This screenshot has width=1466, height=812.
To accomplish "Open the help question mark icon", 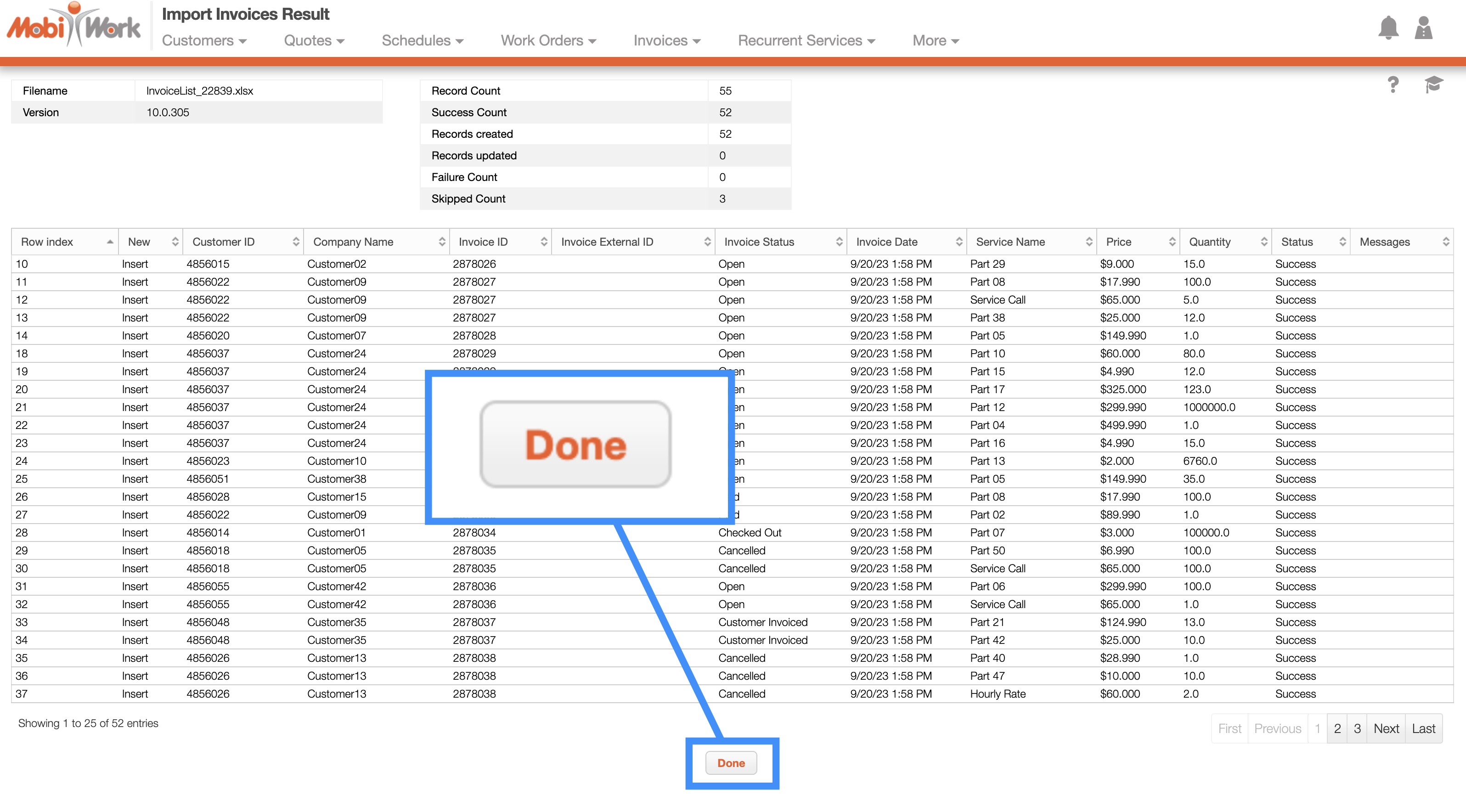I will (x=1393, y=85).
